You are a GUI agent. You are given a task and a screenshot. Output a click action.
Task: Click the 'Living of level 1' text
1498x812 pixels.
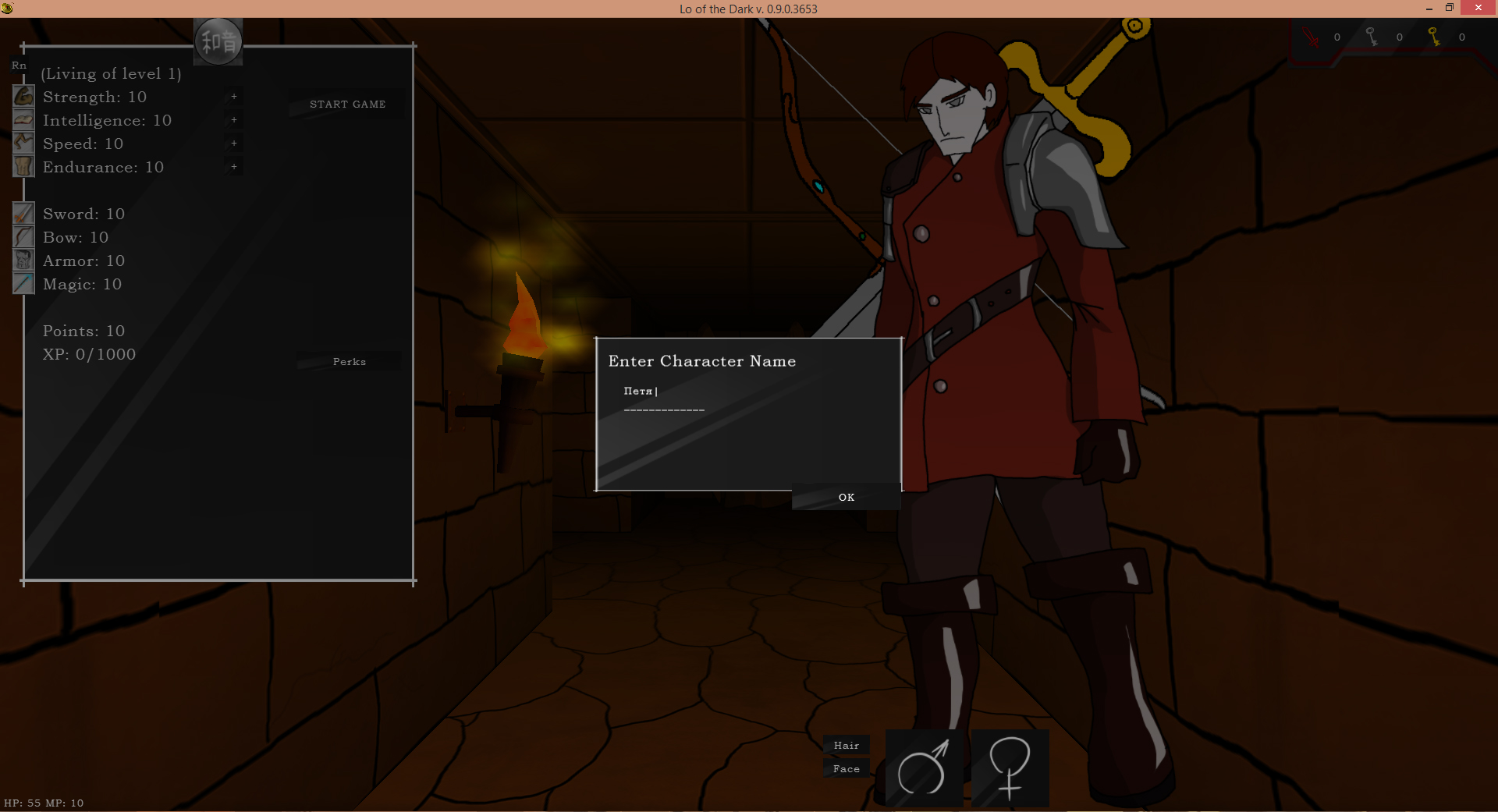pyautogui.click(x=111, y=74)
